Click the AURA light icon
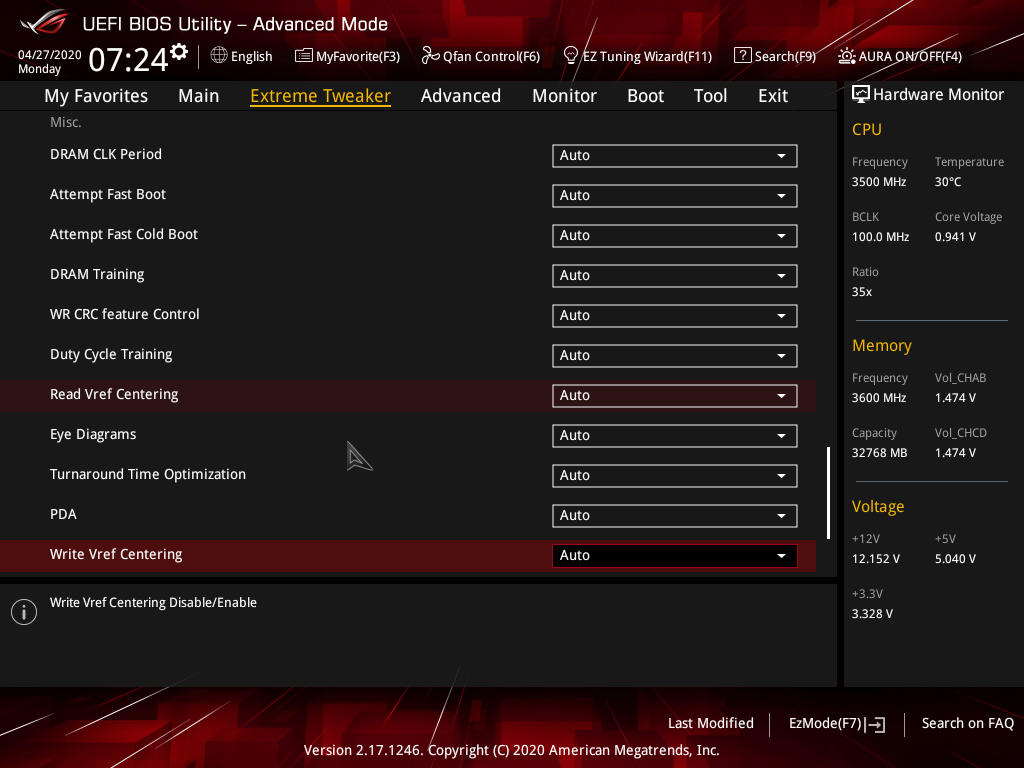1024x768 pixels. coord(846,56)
